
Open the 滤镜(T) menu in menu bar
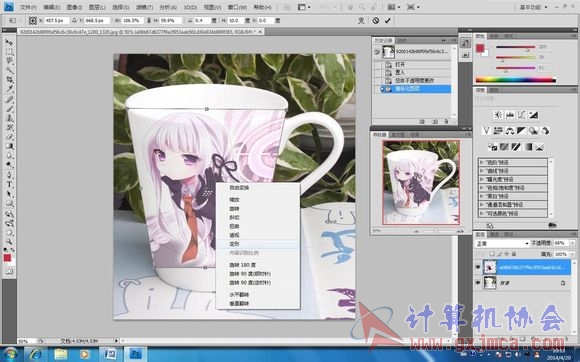[144, 7]
